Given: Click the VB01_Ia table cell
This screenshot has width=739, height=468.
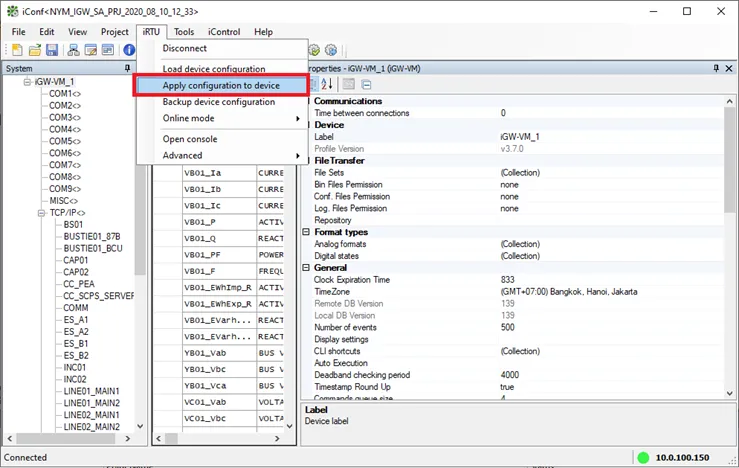Looking at the screenshot, I should pos(220,173).
